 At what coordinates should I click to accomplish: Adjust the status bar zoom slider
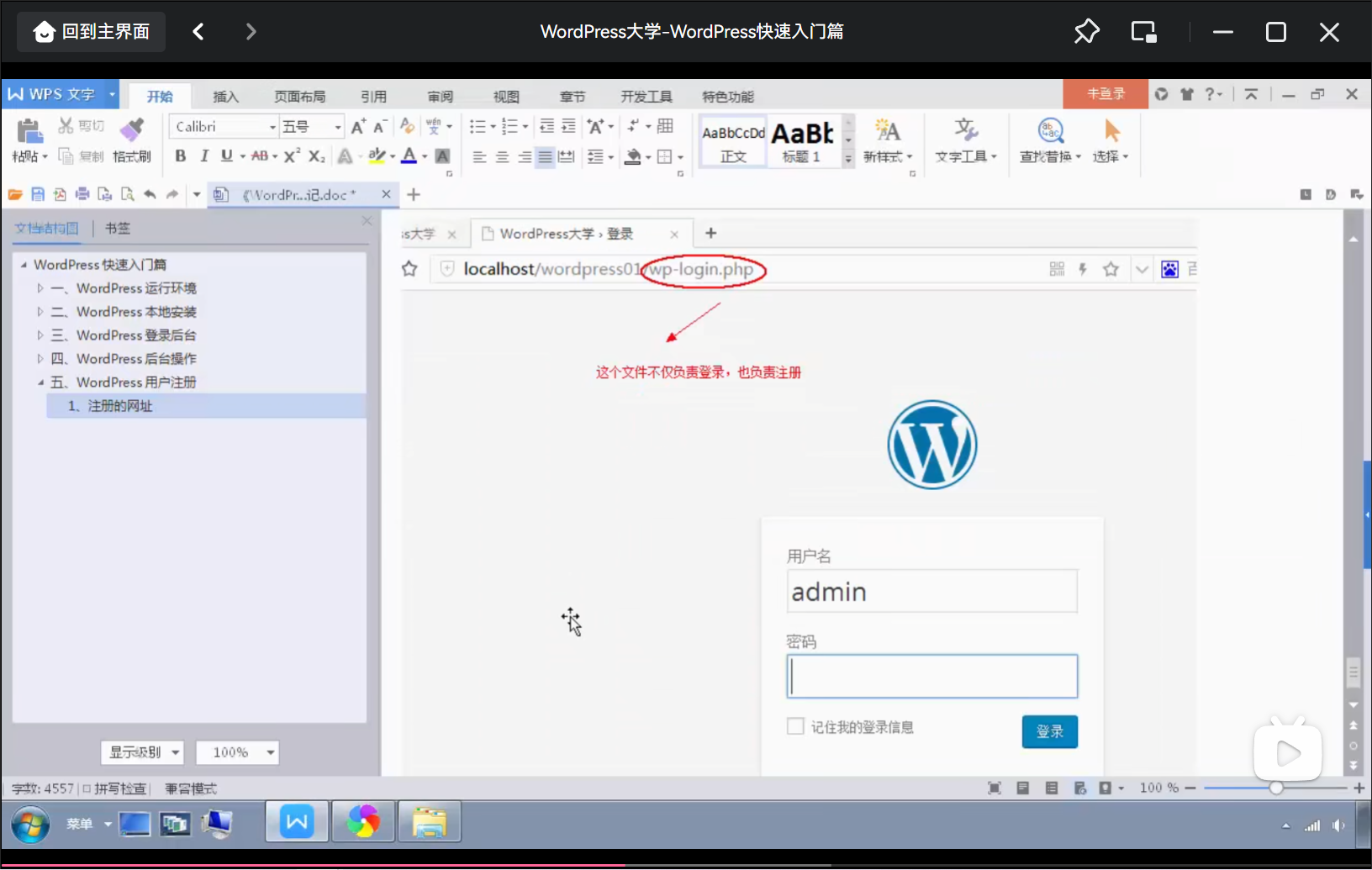point(1276,788)
